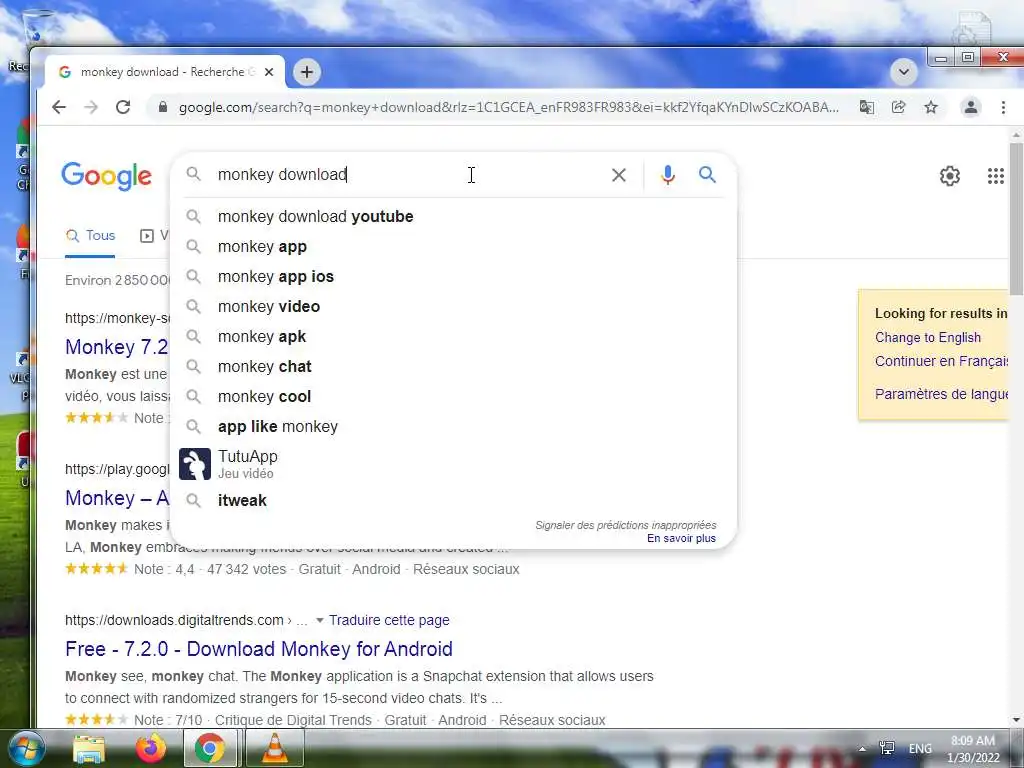Image resolution: width=1024 pixels, height=768 pixels.
Task: Click Continuer en Français
Action: pyautogui.click(x=941, y=361)
